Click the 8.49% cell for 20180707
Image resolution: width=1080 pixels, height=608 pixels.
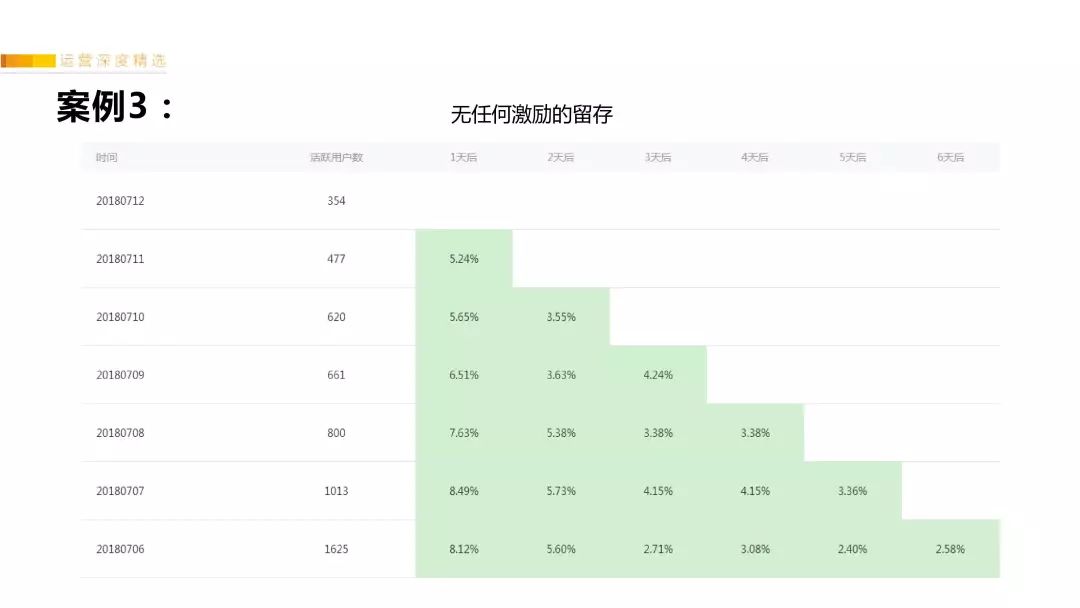pos(464,491)
